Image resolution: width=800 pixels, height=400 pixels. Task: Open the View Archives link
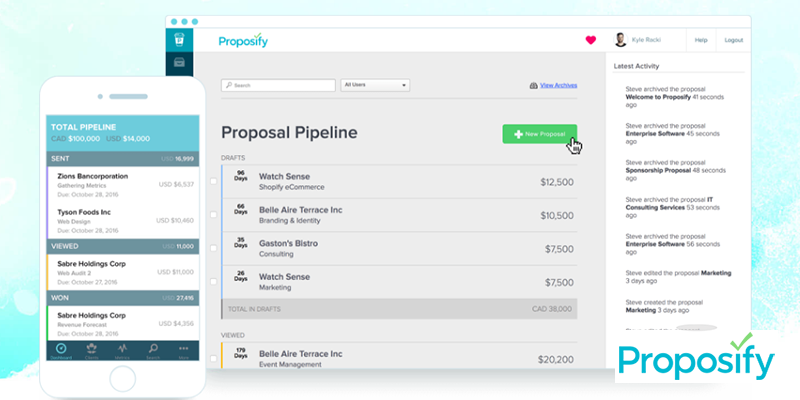pos(558,86)
